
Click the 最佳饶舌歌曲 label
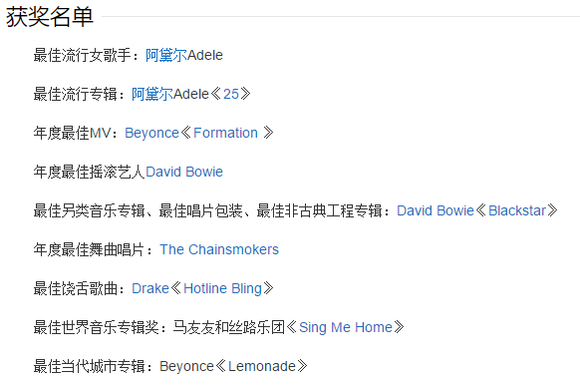(75, 288)
